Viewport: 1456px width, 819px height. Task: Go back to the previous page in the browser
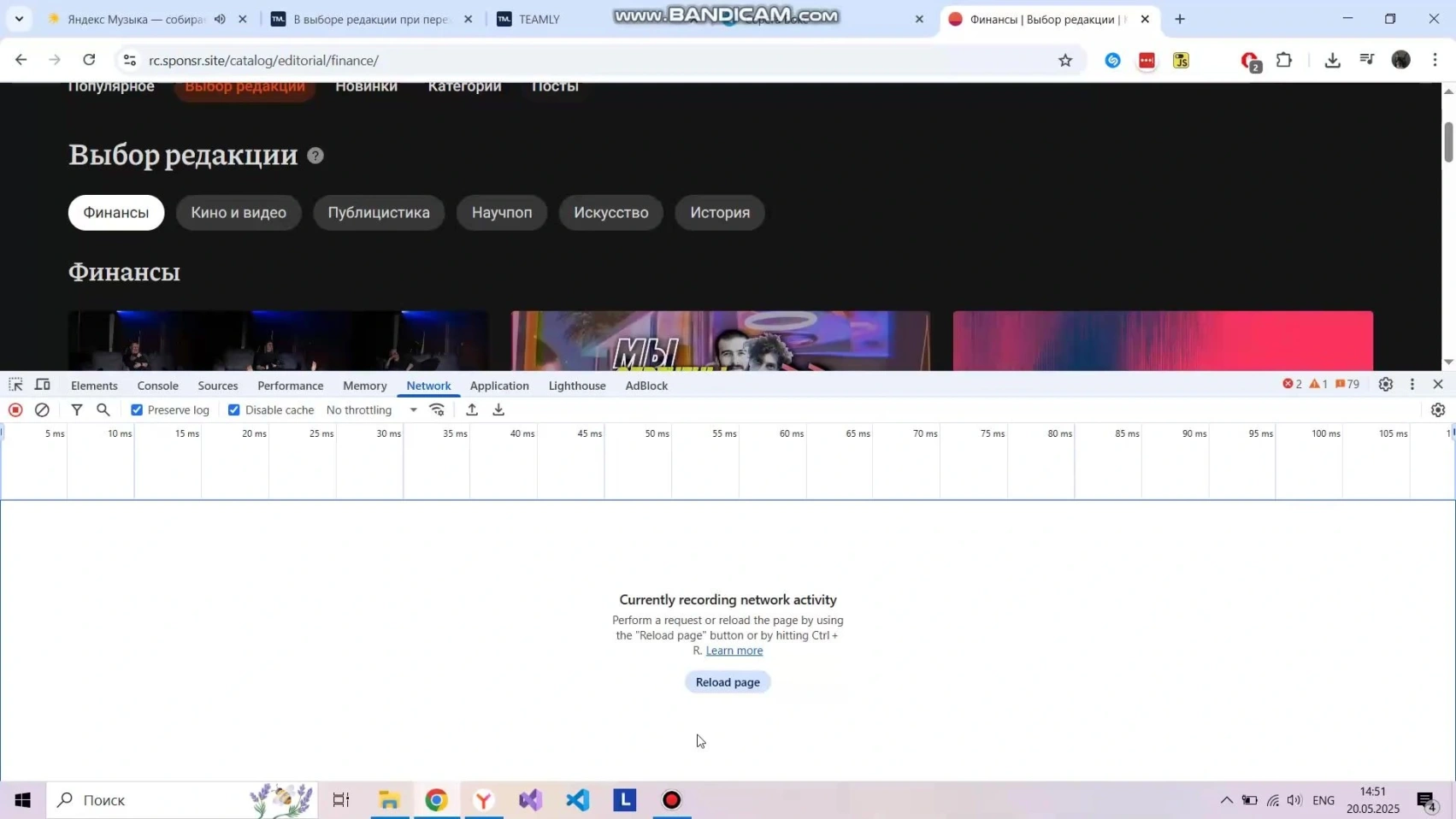(x=21, y=60)
